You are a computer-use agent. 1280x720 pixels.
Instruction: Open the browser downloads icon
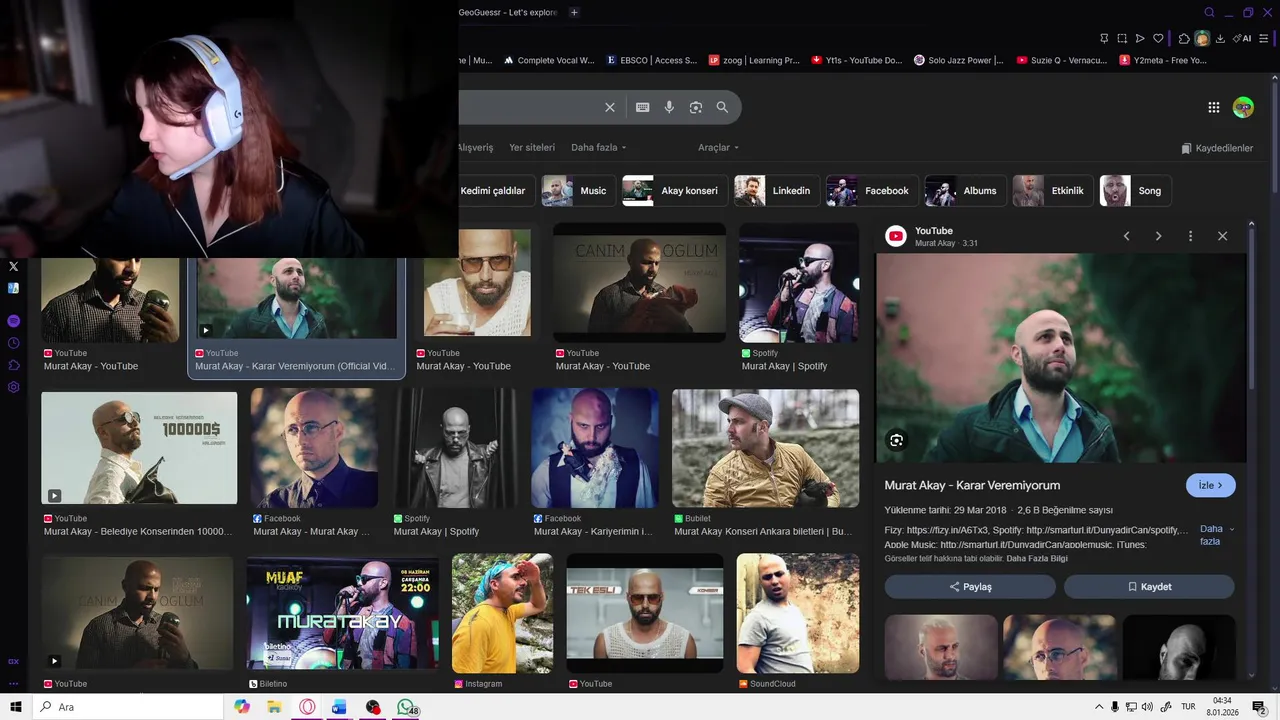[1220, 39]
